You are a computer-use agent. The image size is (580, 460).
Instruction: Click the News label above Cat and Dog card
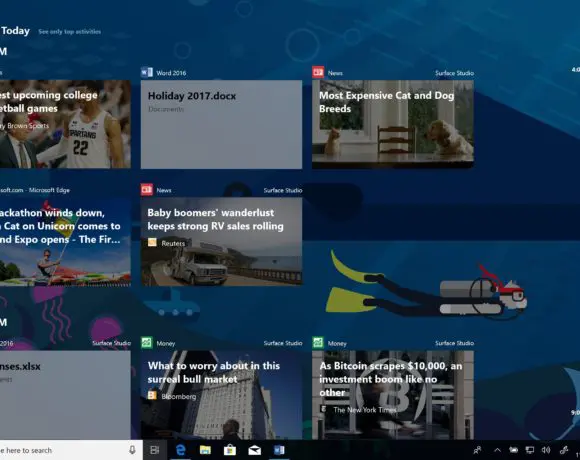(335, 73)
